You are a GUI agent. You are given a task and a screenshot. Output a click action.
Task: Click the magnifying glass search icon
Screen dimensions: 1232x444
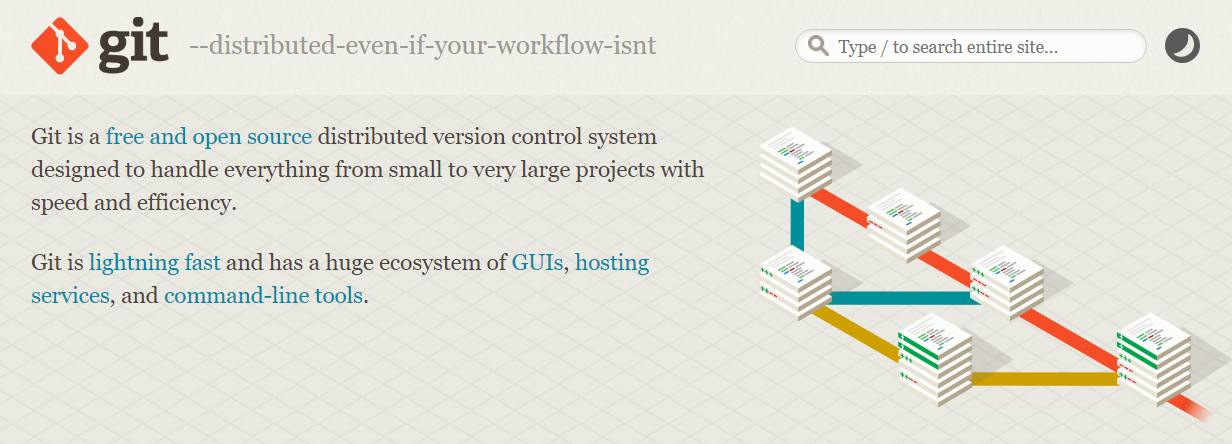coord(818,46)
